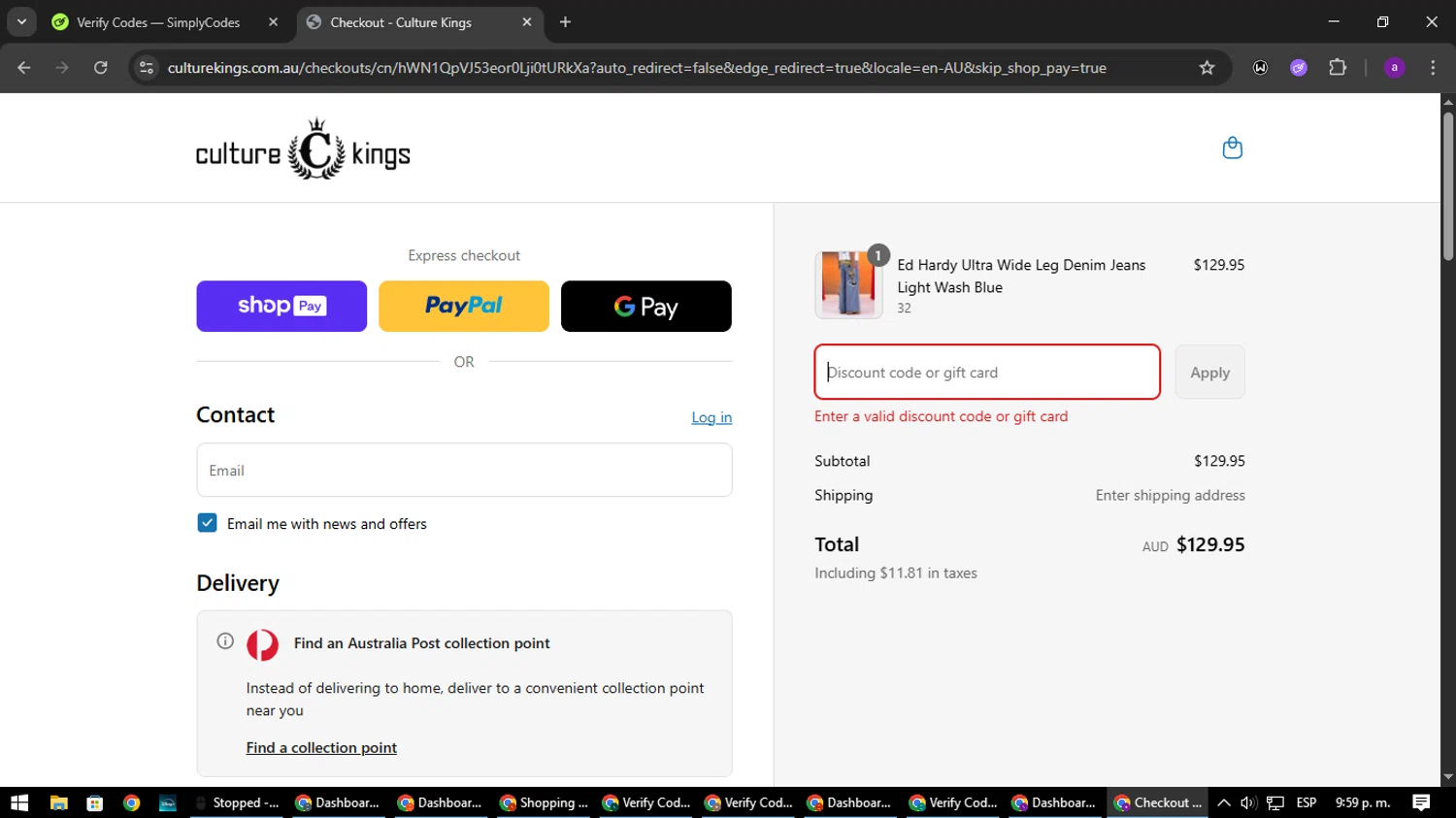1456x818 pixels.
Task: Open the pinned Chrome taskbar icon
Action: coord(131,802)
